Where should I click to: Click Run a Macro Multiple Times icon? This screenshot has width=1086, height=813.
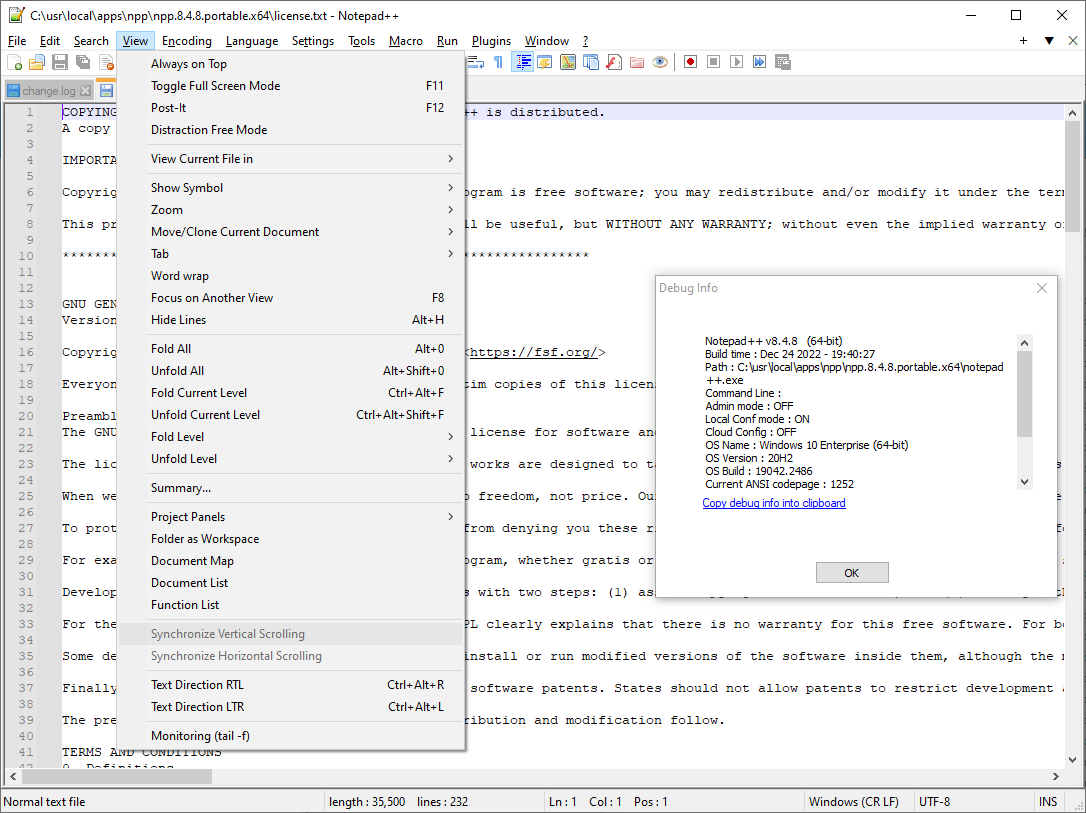coord(760,62)
